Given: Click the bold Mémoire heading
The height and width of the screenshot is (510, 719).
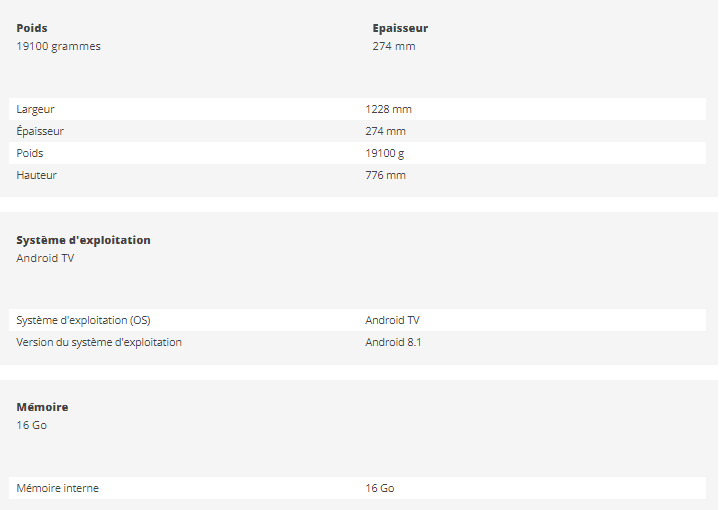Looking at the screenshot, I should 42,407.
